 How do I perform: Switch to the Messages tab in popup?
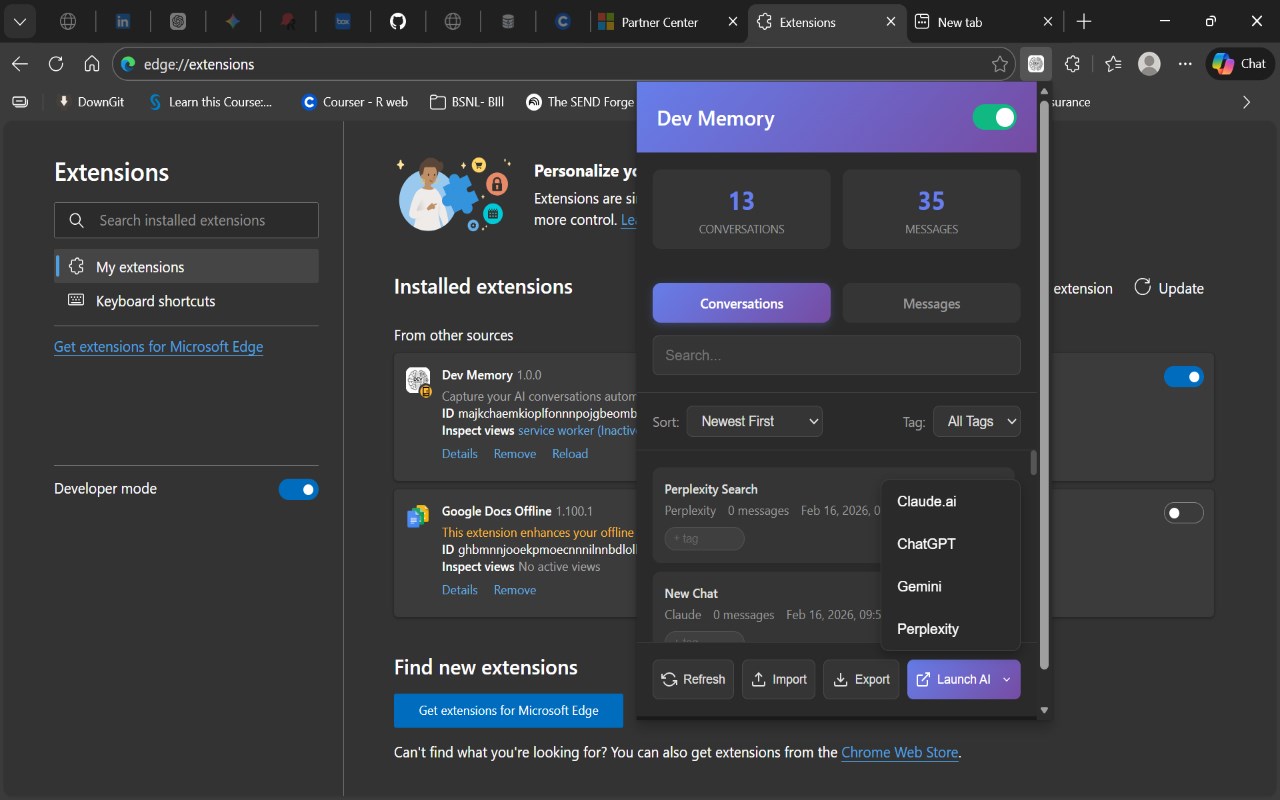(932, 303)
